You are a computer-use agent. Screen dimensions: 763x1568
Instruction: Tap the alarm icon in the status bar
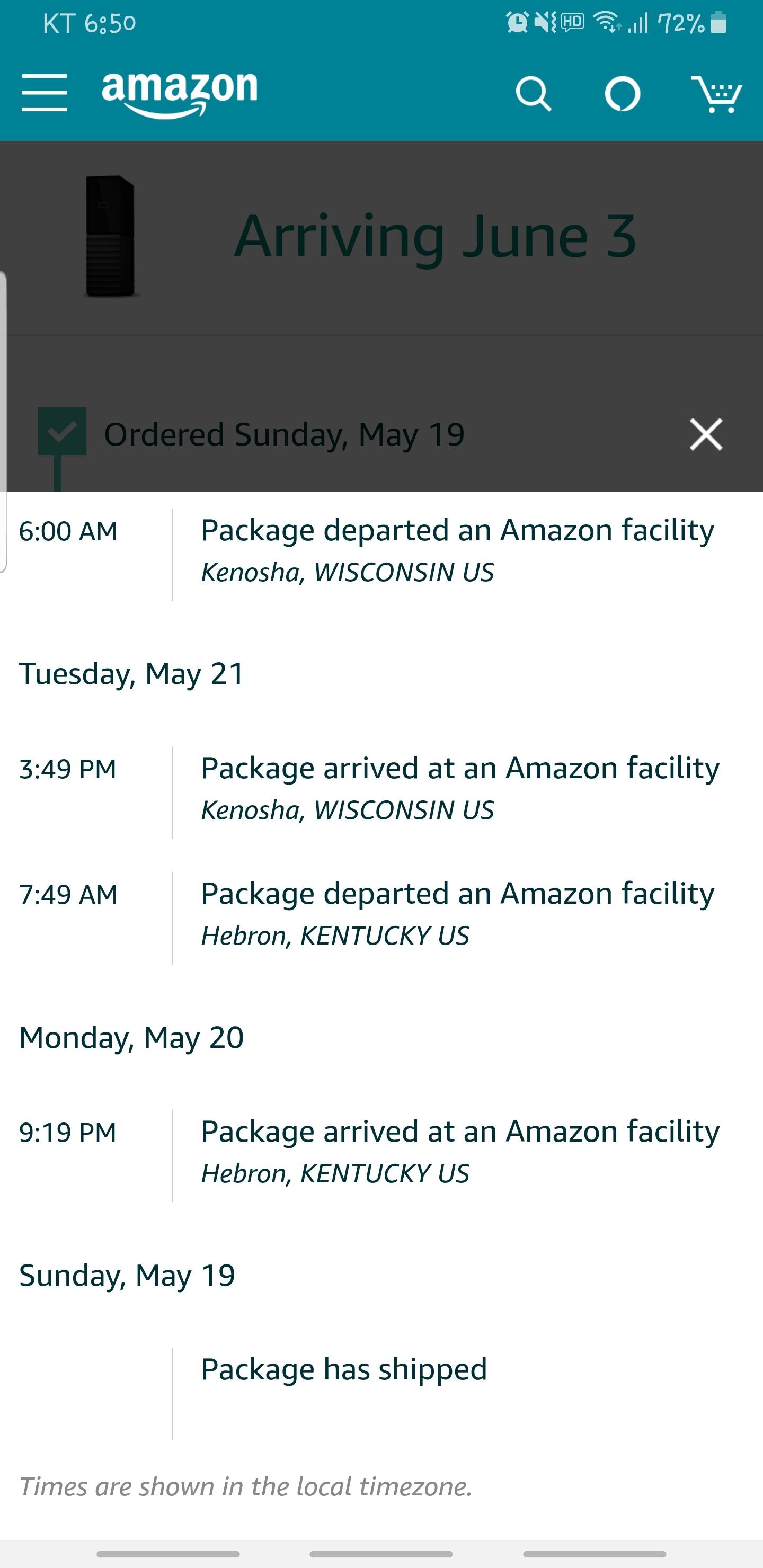point(517,23)
